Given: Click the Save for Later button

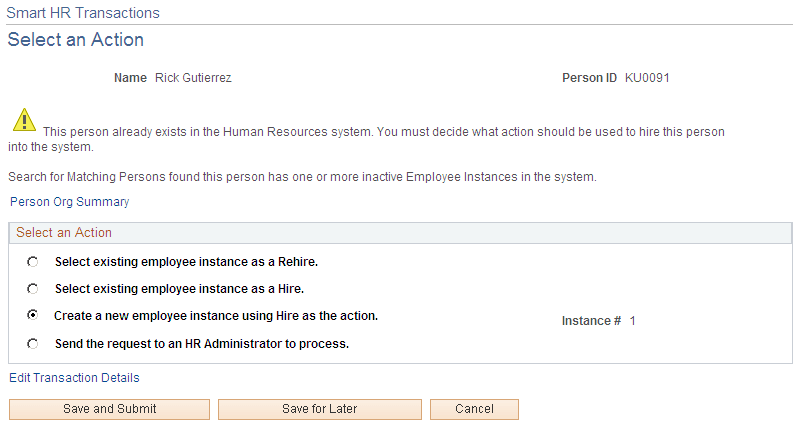Looking at the screenshot, I should click(x=319, y=409).
